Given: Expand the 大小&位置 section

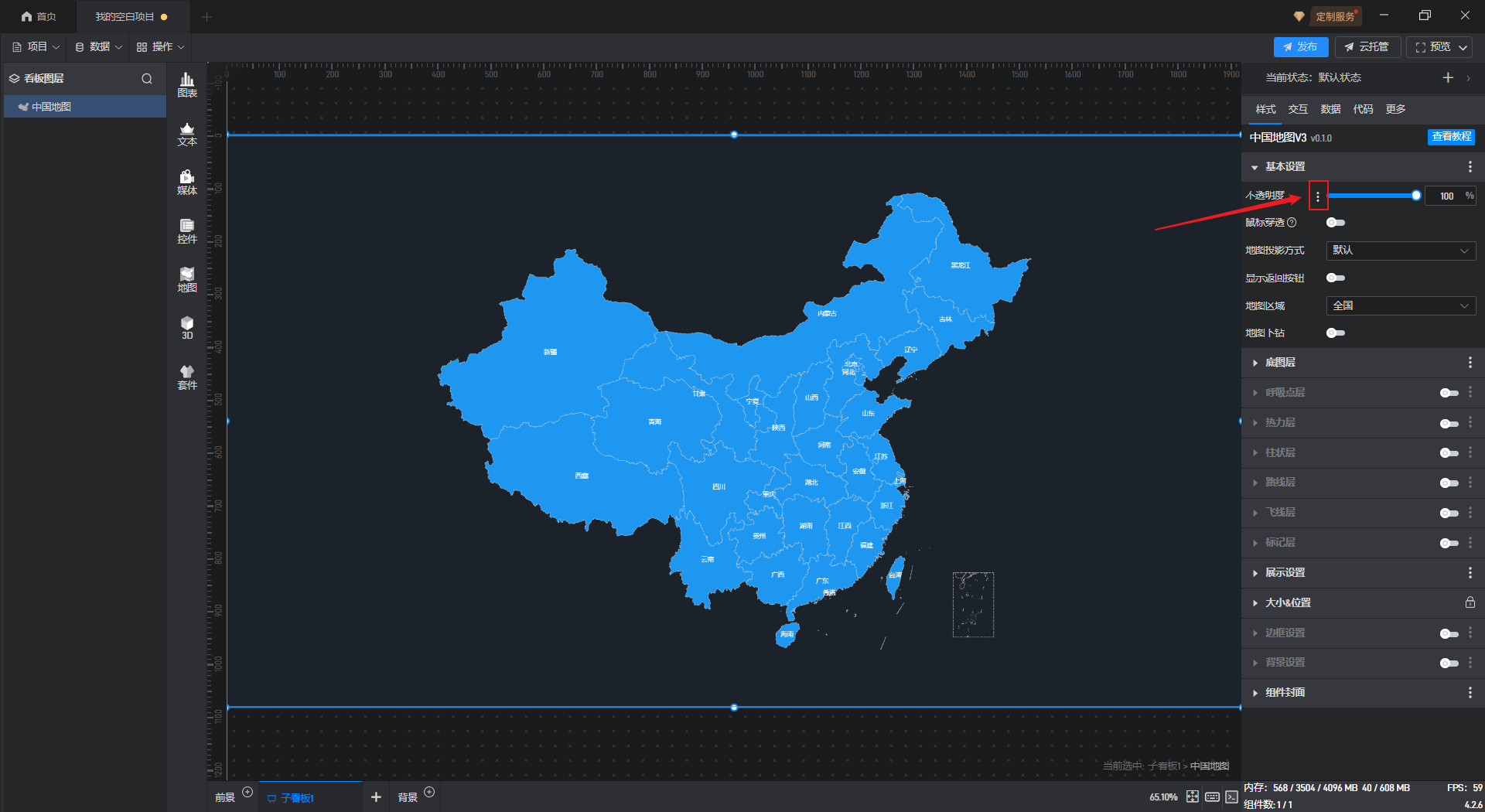Looking at the screenshot, I should (x=1255, y=602).
